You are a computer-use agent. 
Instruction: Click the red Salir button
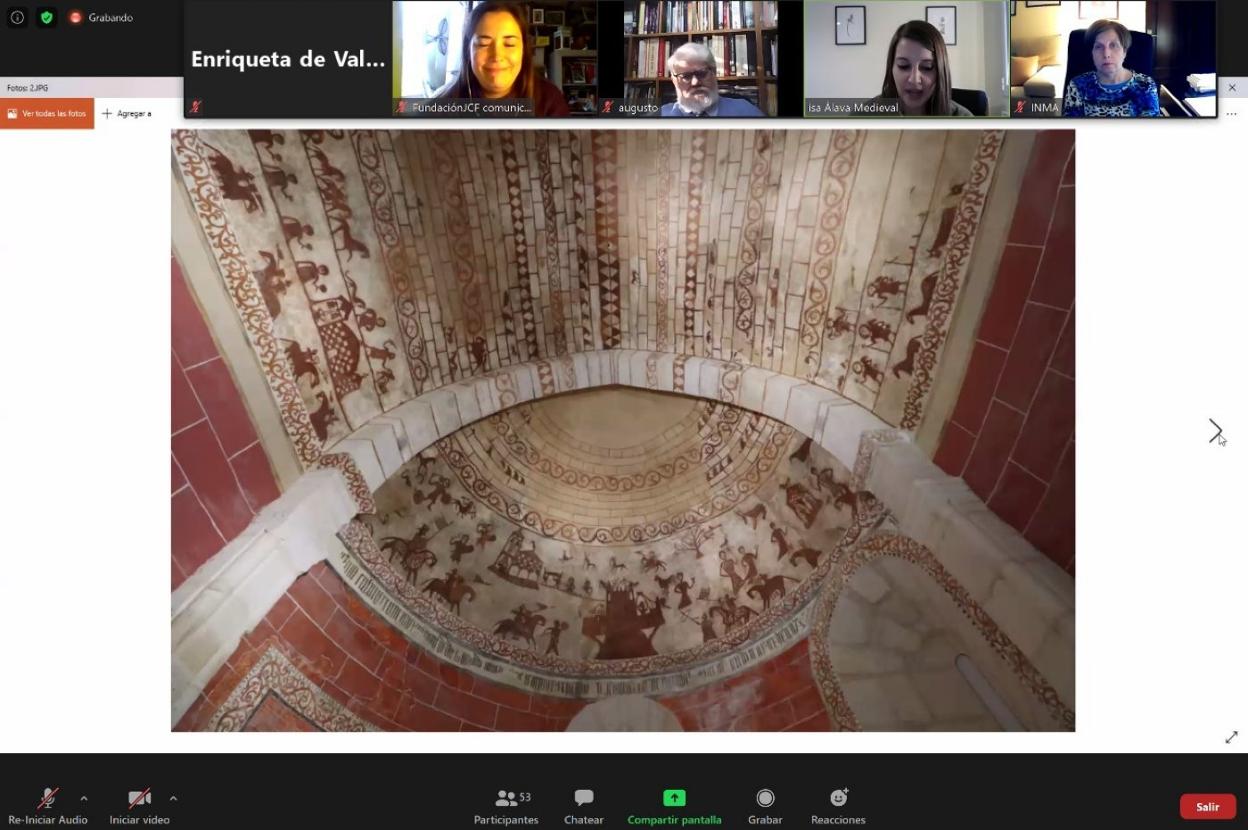tap(1207, 807)
